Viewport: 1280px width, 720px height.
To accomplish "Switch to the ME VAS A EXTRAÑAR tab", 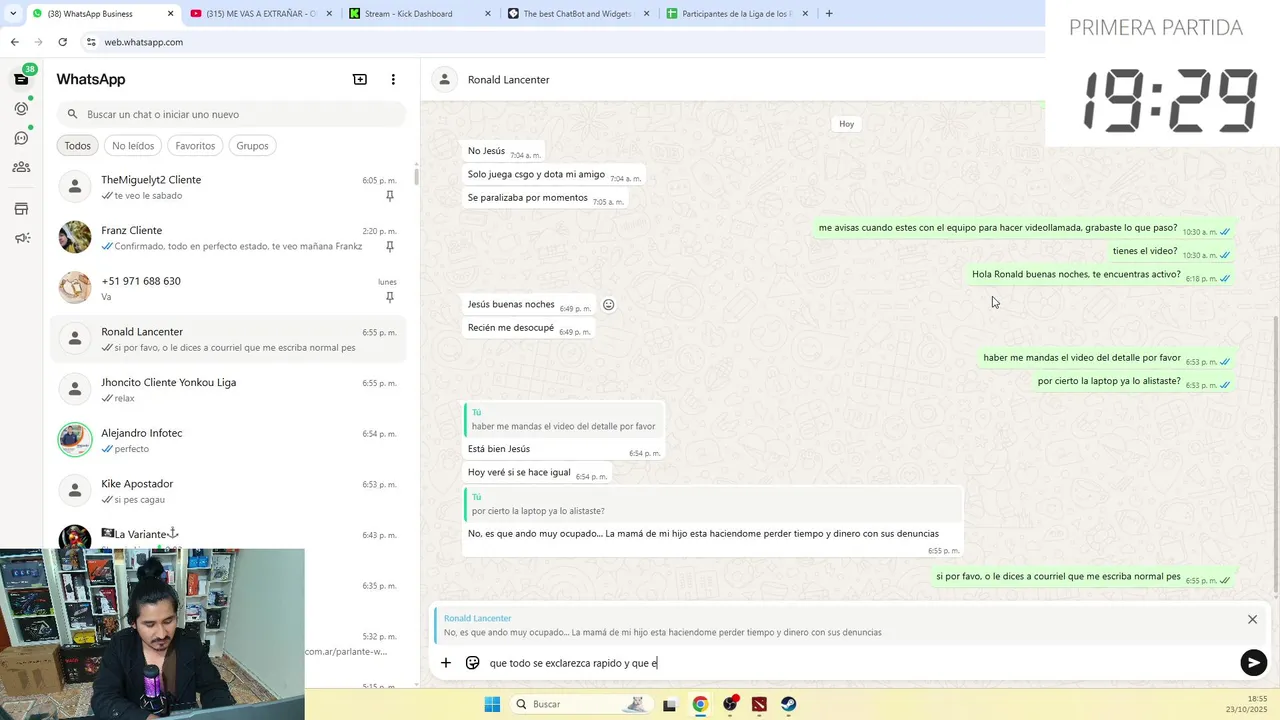I will pos(260,13).
